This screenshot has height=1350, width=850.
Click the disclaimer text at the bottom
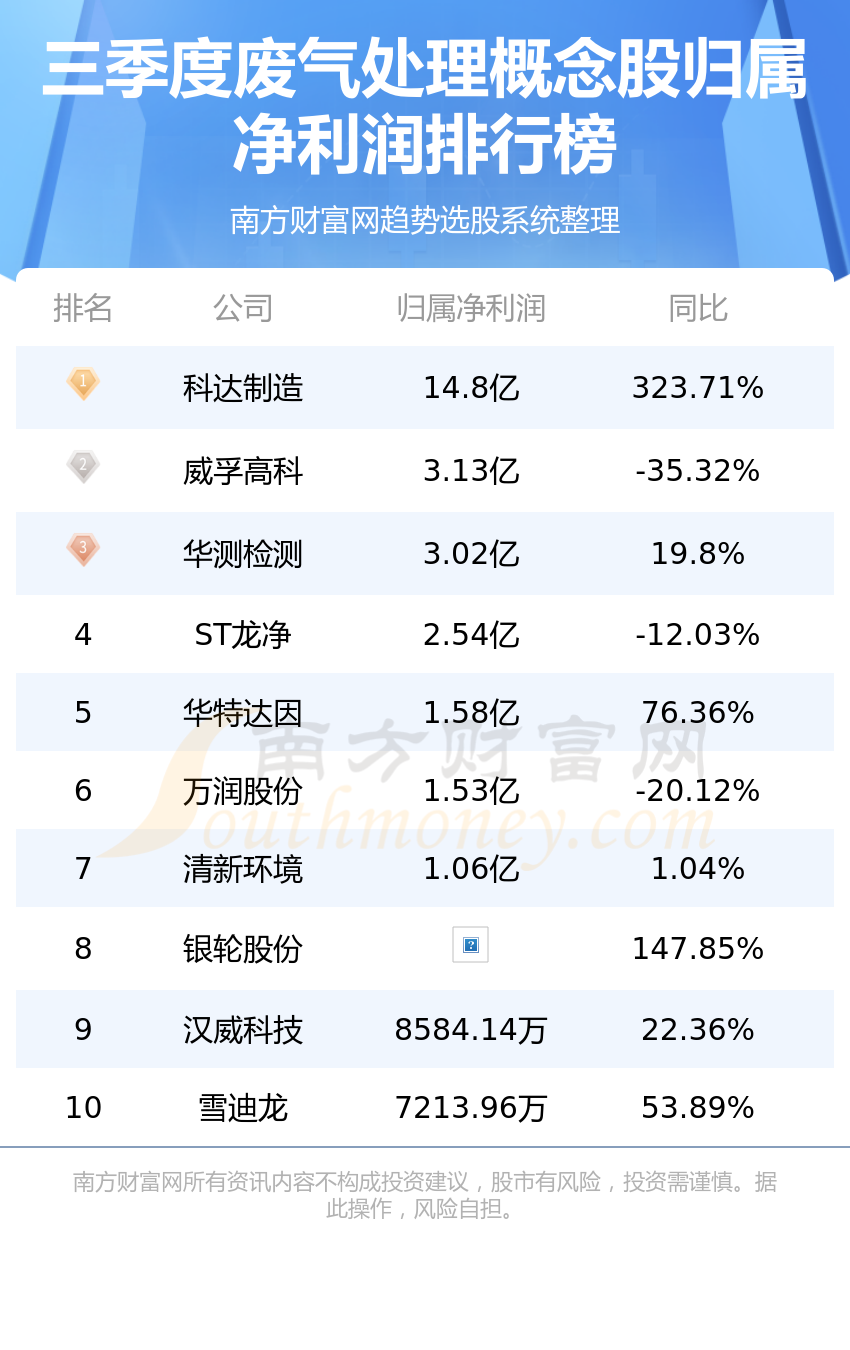(x=425, y=1195)
